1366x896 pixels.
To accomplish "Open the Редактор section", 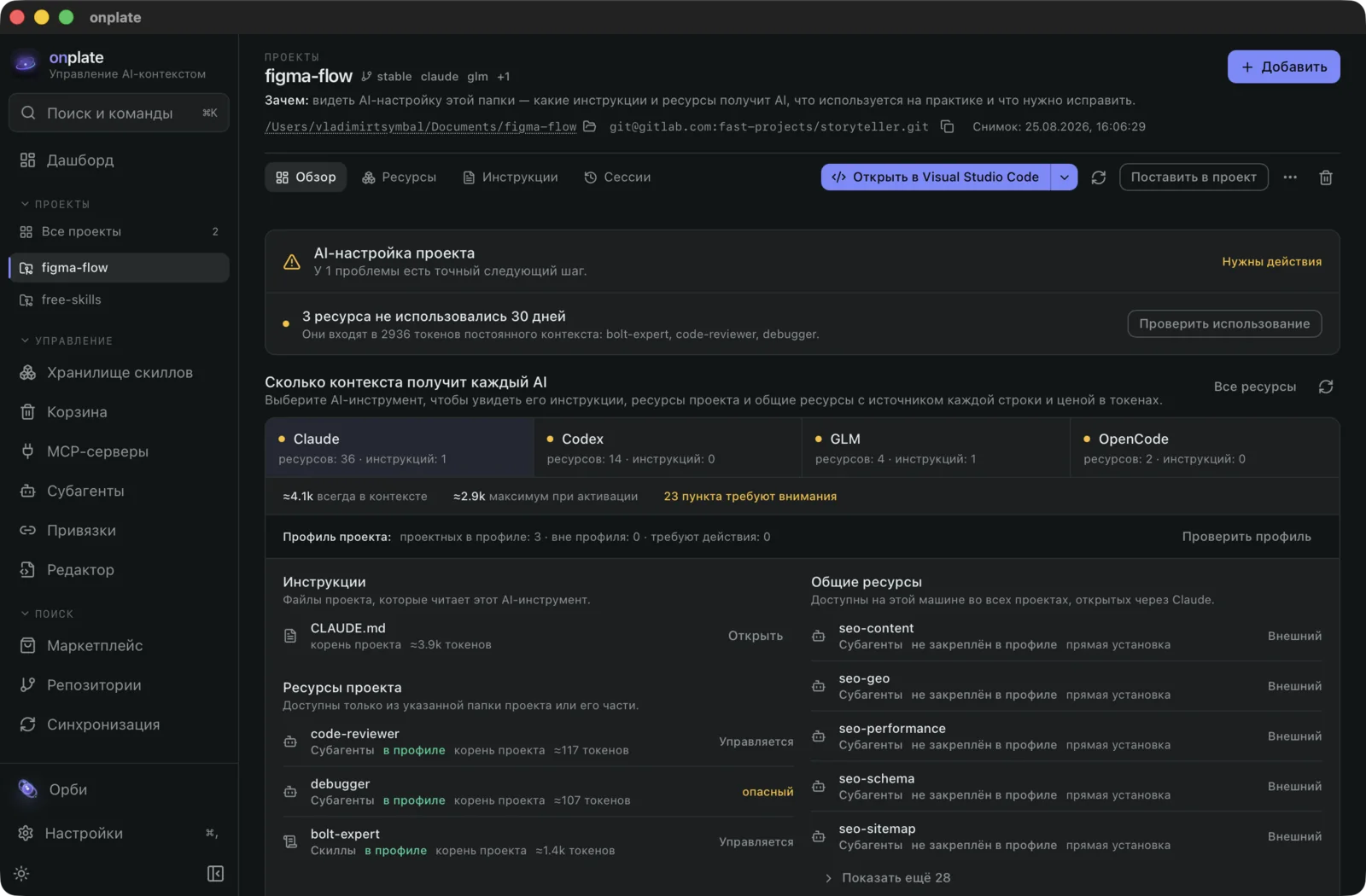I will tap(119, 569).
